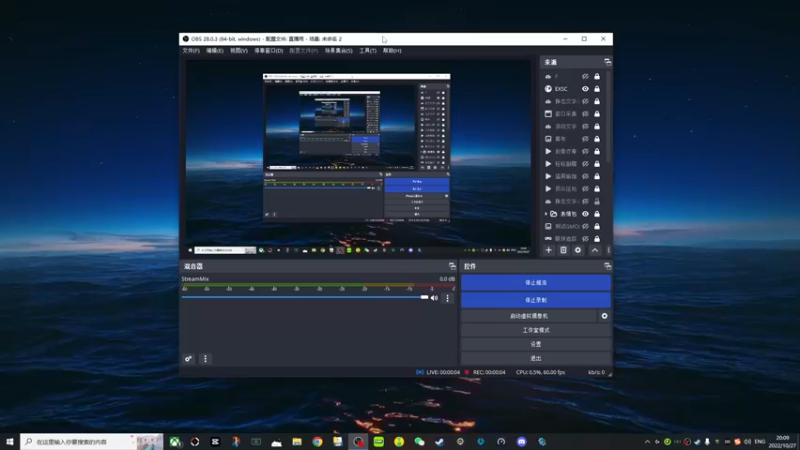
Task: Click the Windows taskbar search box
Action: tap(92, 441)
